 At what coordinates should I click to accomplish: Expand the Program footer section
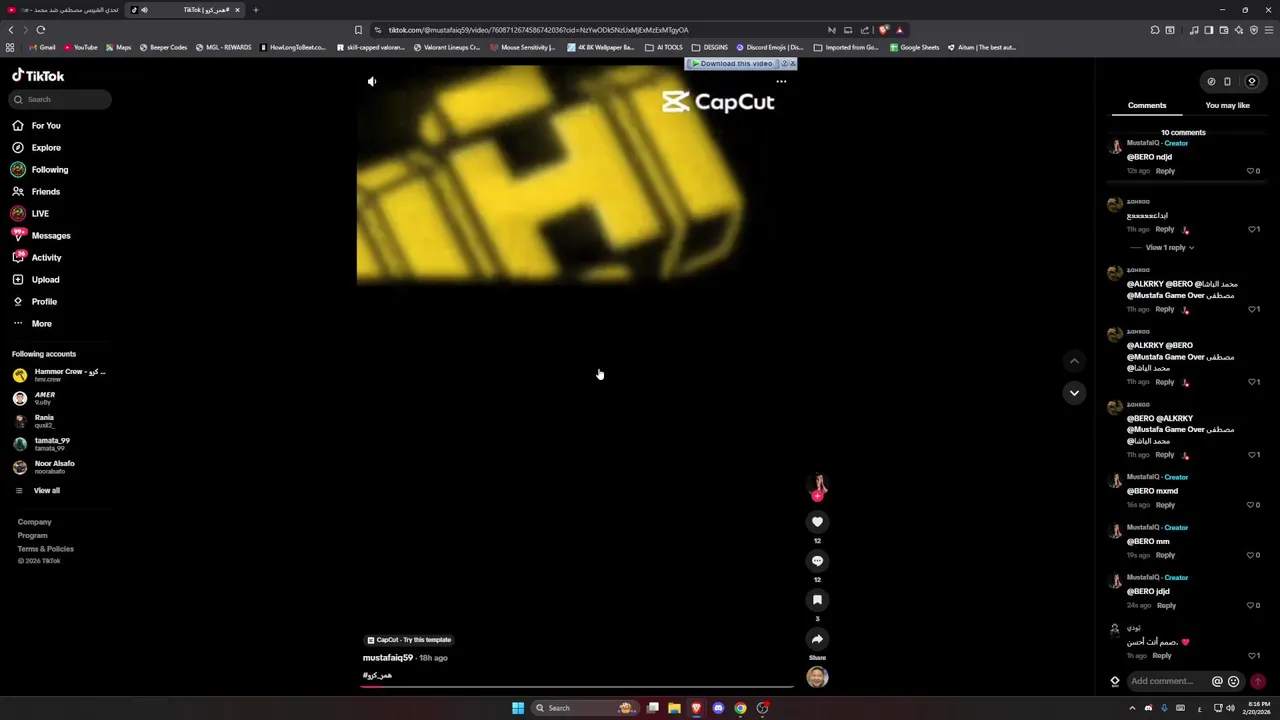pos(32,536)
